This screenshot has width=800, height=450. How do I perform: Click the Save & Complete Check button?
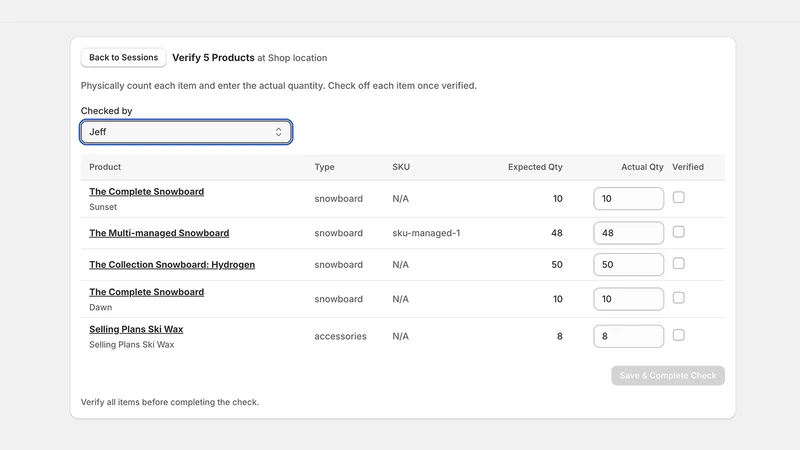668,376
